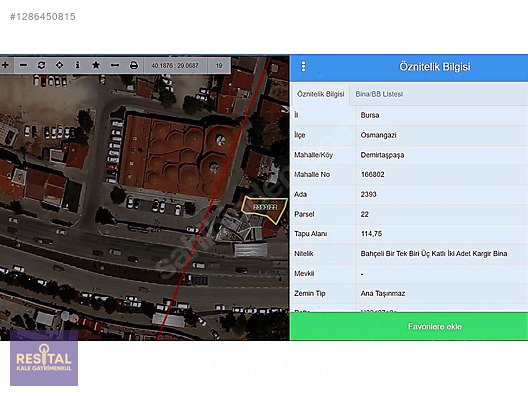Image resolution: width=528 pixels, height=396 pixels.
Task: Click the Resital Kale Gayrimenkul logo
Action: click(44, 358)
